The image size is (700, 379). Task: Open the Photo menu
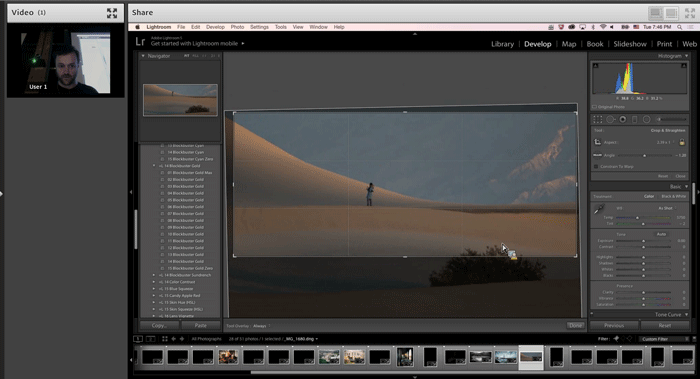(237, 27)
